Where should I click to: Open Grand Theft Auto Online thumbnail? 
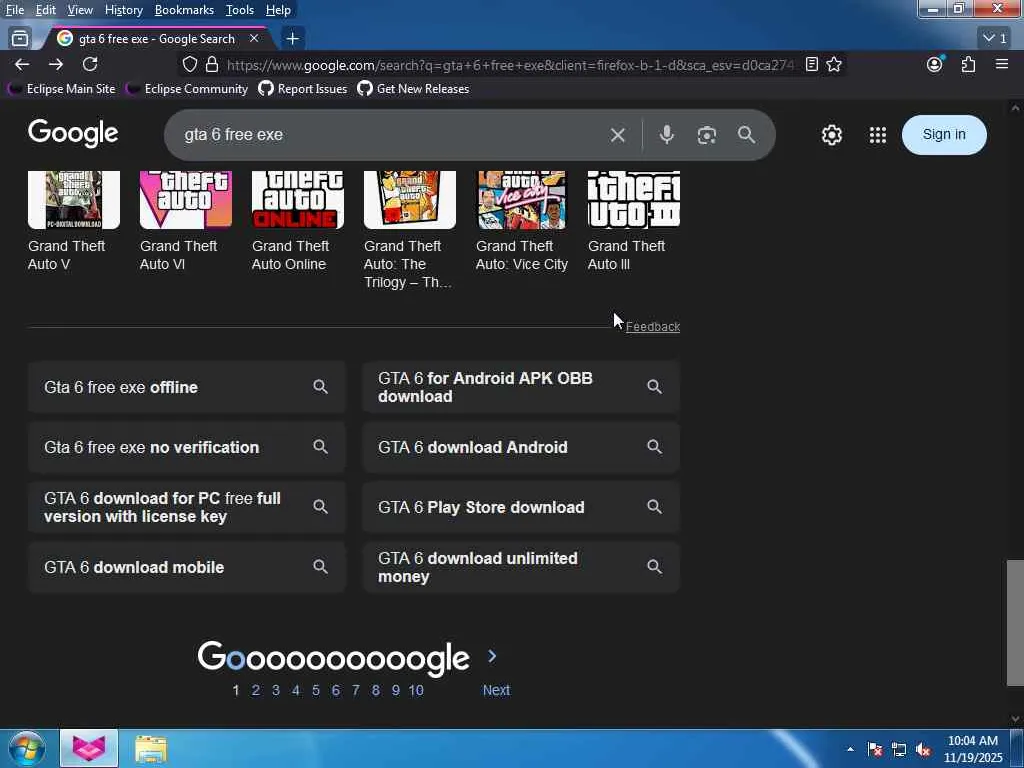point(298,200)
